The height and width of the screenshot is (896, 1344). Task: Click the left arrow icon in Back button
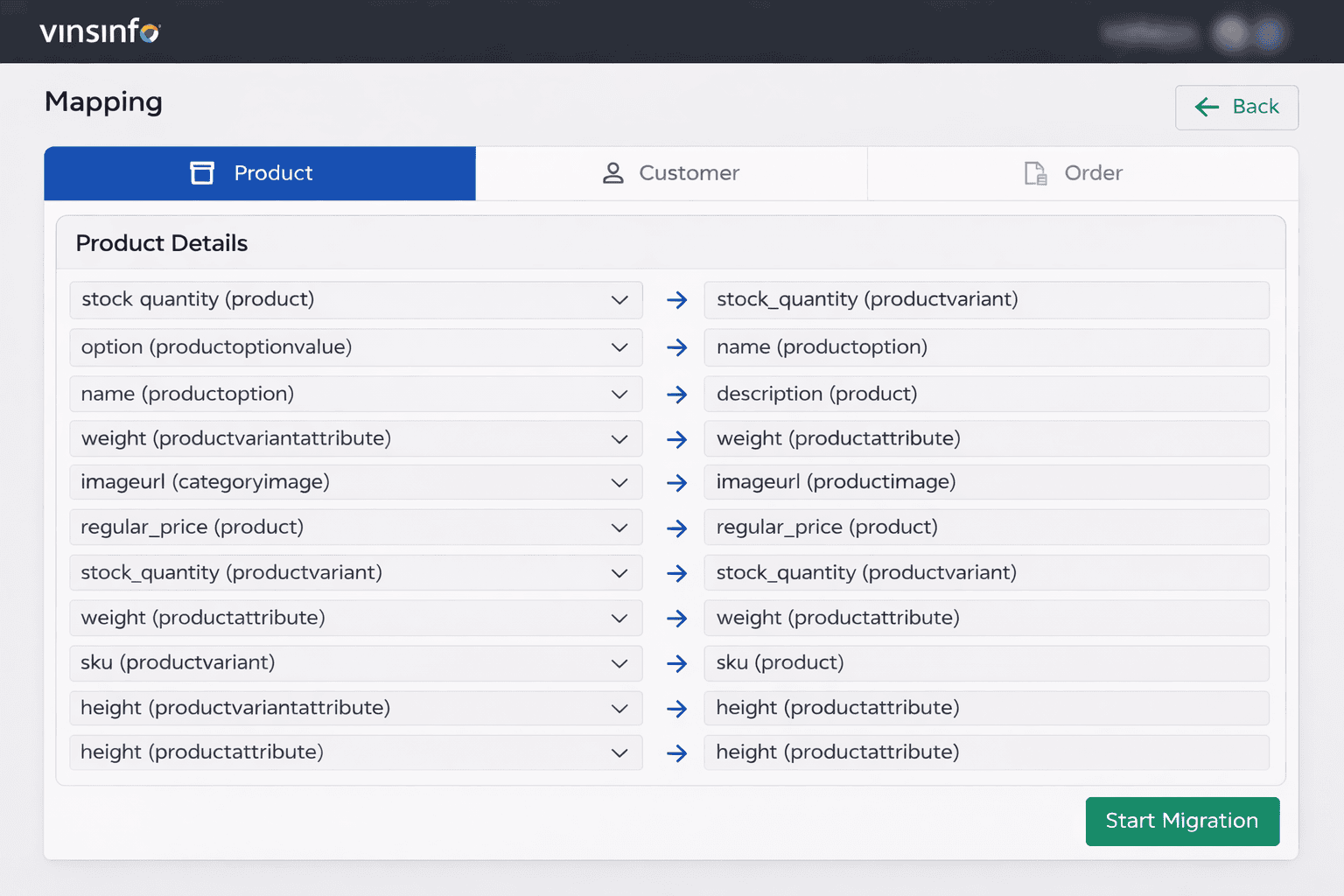(1207, 107)
